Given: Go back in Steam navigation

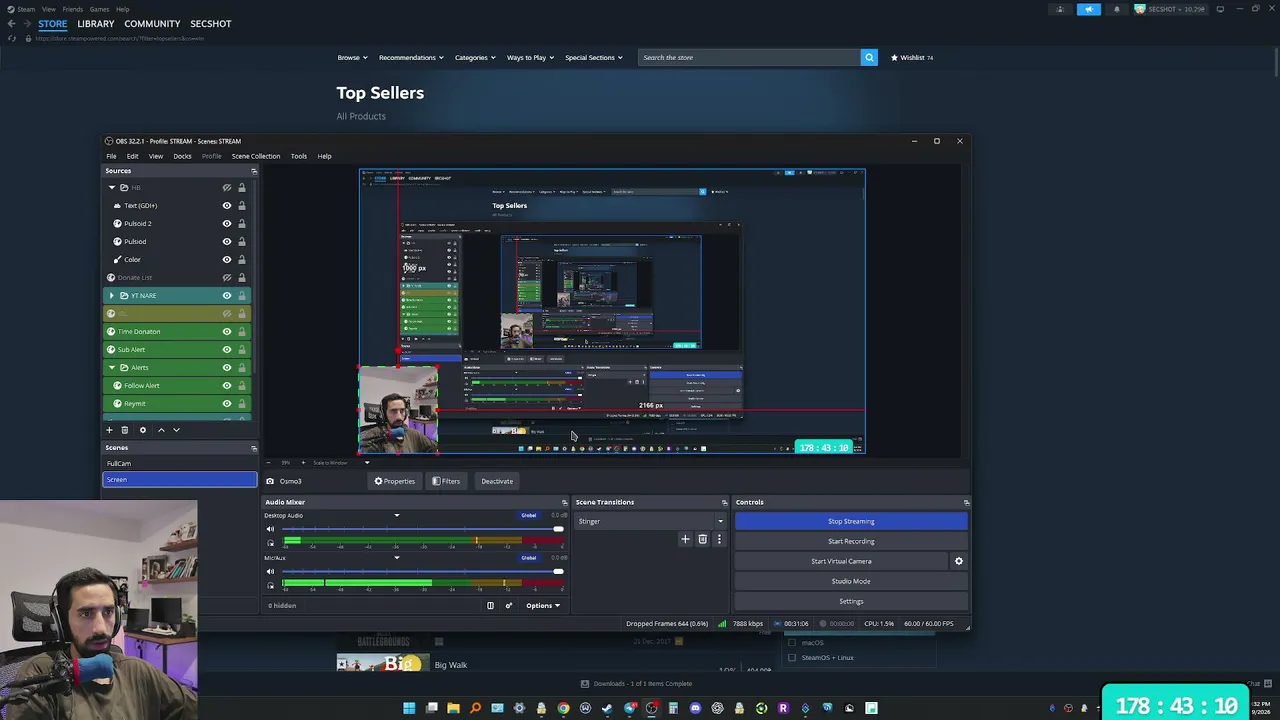Looking at the screenshot, I should (11, 24).
